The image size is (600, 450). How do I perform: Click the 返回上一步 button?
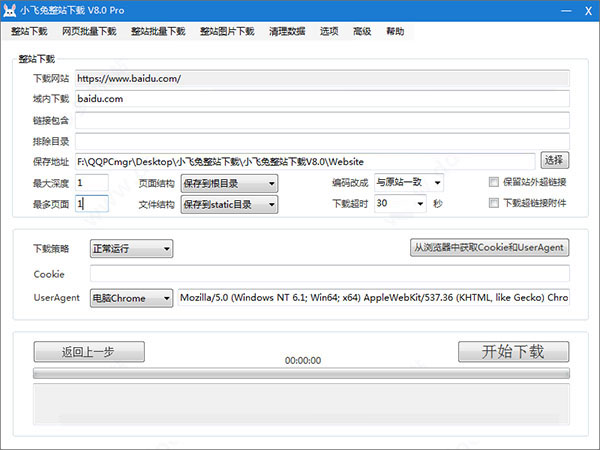tap(89, 352)
